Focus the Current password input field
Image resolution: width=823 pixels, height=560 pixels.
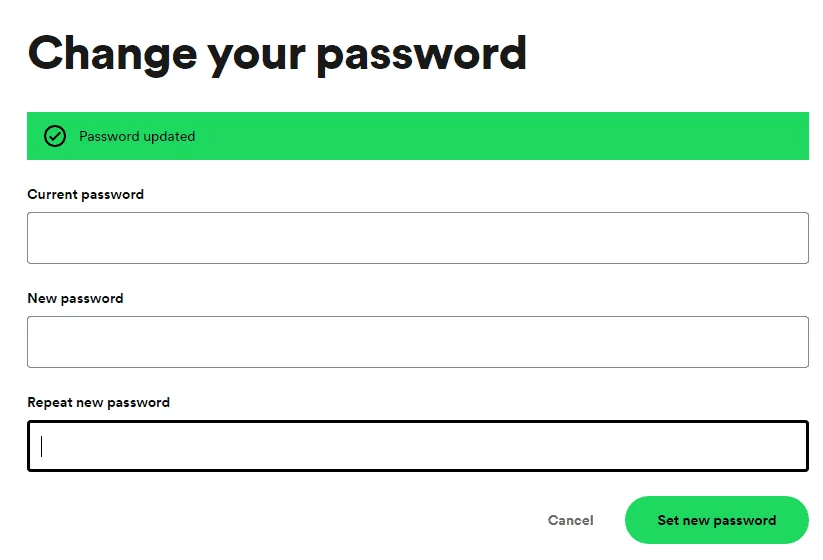tap(418, 238)
